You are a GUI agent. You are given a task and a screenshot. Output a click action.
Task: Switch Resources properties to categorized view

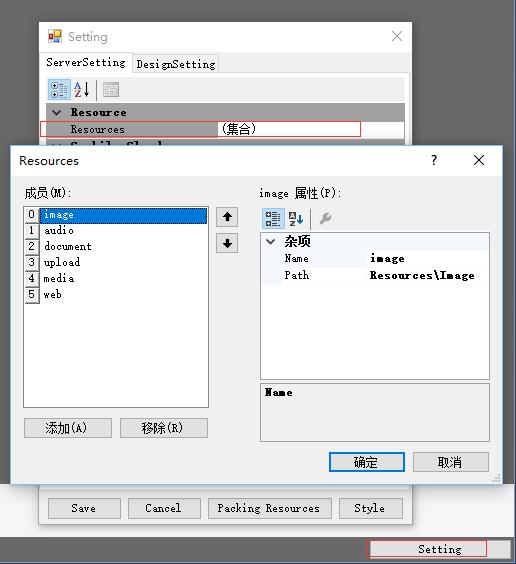click(273, 218)
